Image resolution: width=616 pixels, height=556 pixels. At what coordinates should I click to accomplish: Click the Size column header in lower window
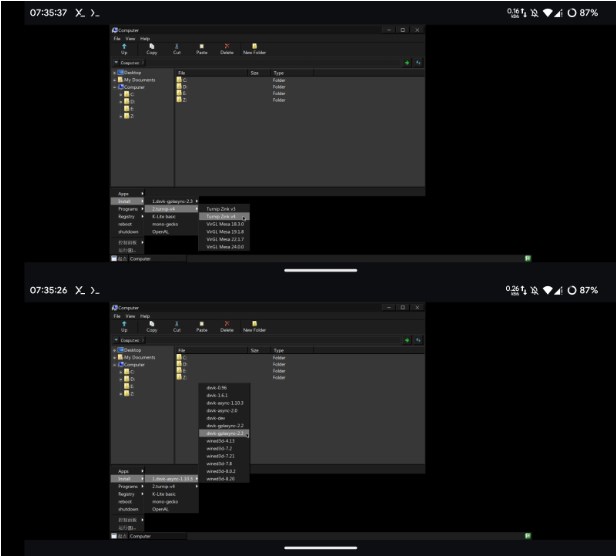(254, 351)
